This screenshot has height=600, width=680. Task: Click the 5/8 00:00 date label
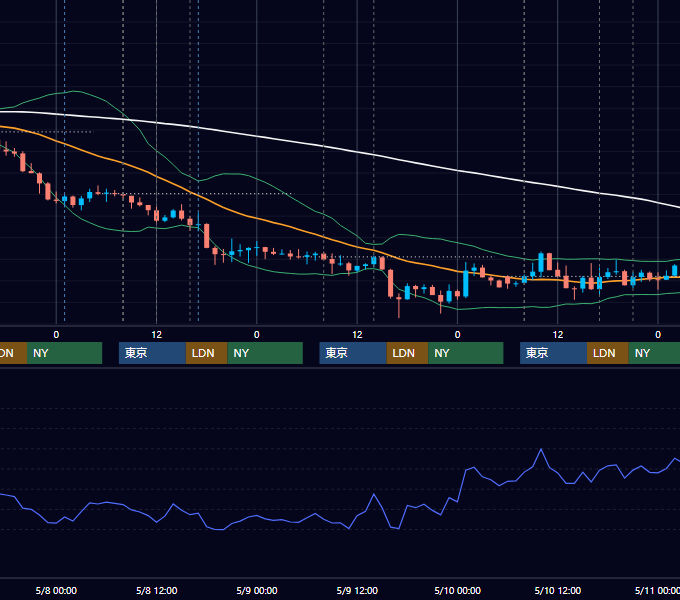pyautogui.click(x=56, y=590)
